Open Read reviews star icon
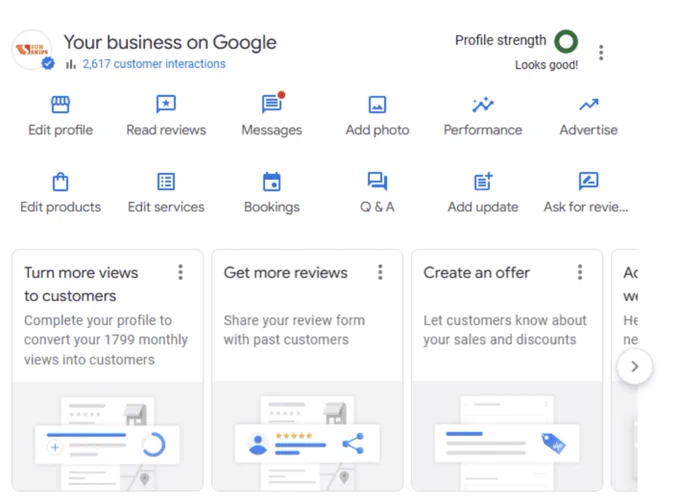The height and width of the screenshot is (504, 680). pyautogui.click(x=166, y=104)
